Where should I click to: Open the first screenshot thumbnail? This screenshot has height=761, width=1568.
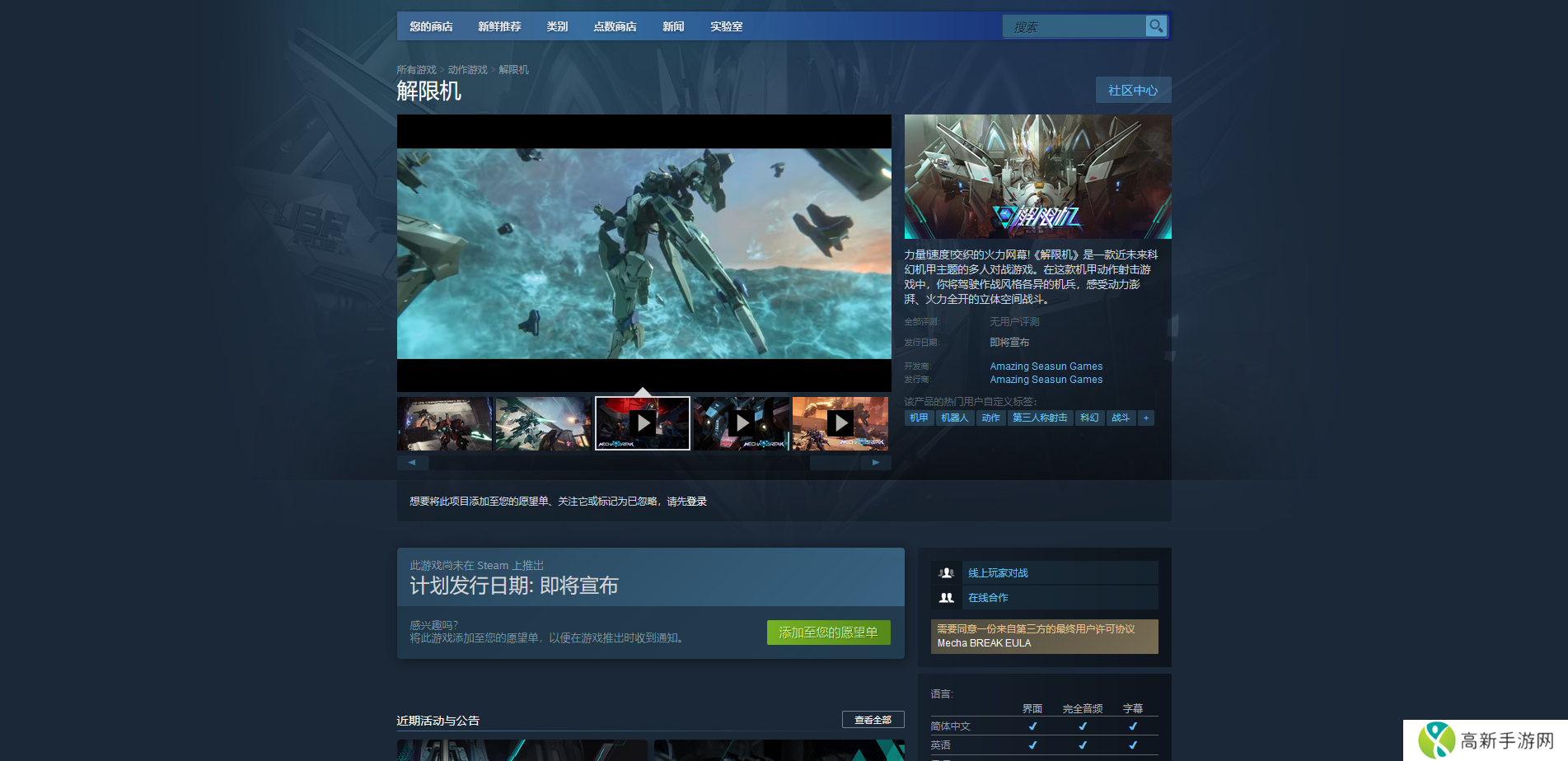tap(445, 423)
